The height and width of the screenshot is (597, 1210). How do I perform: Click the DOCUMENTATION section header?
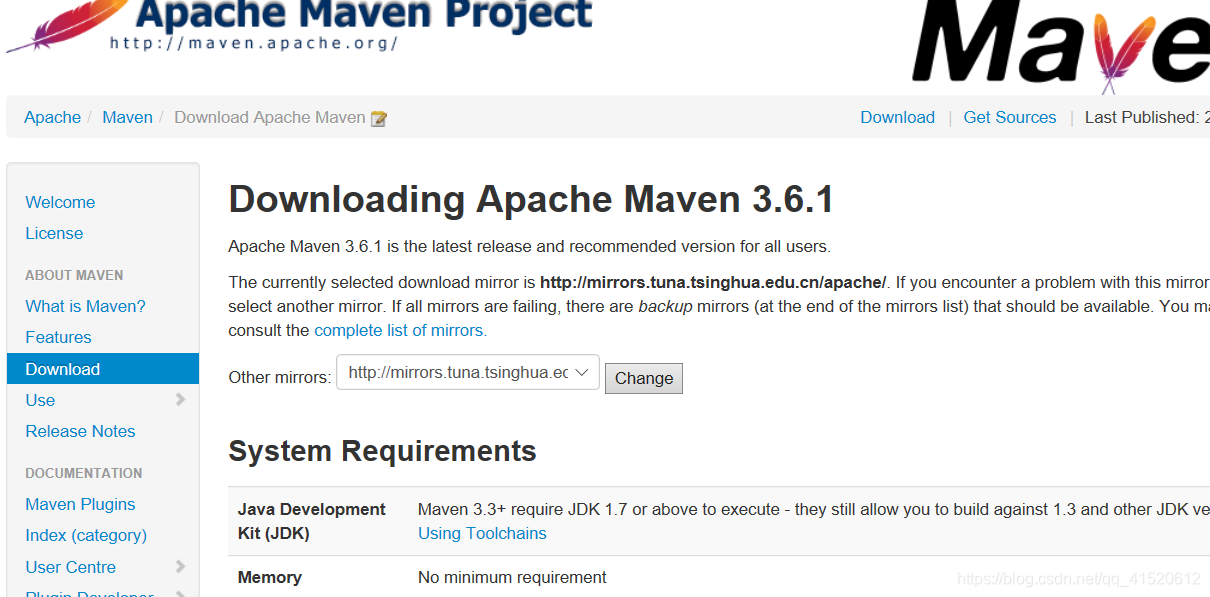pos(84,473)
